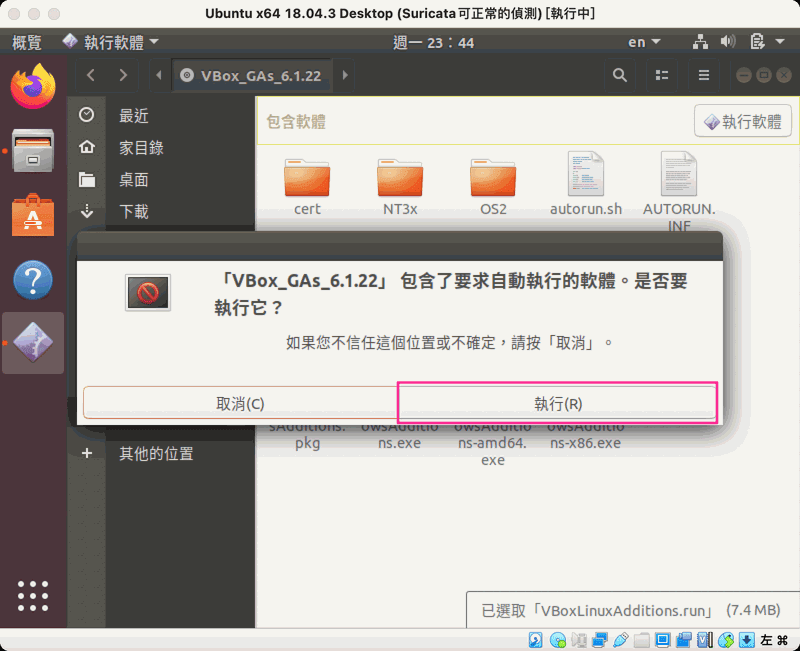Click the network adapters icon in the VirtualBox status bar

click(600, 639)
